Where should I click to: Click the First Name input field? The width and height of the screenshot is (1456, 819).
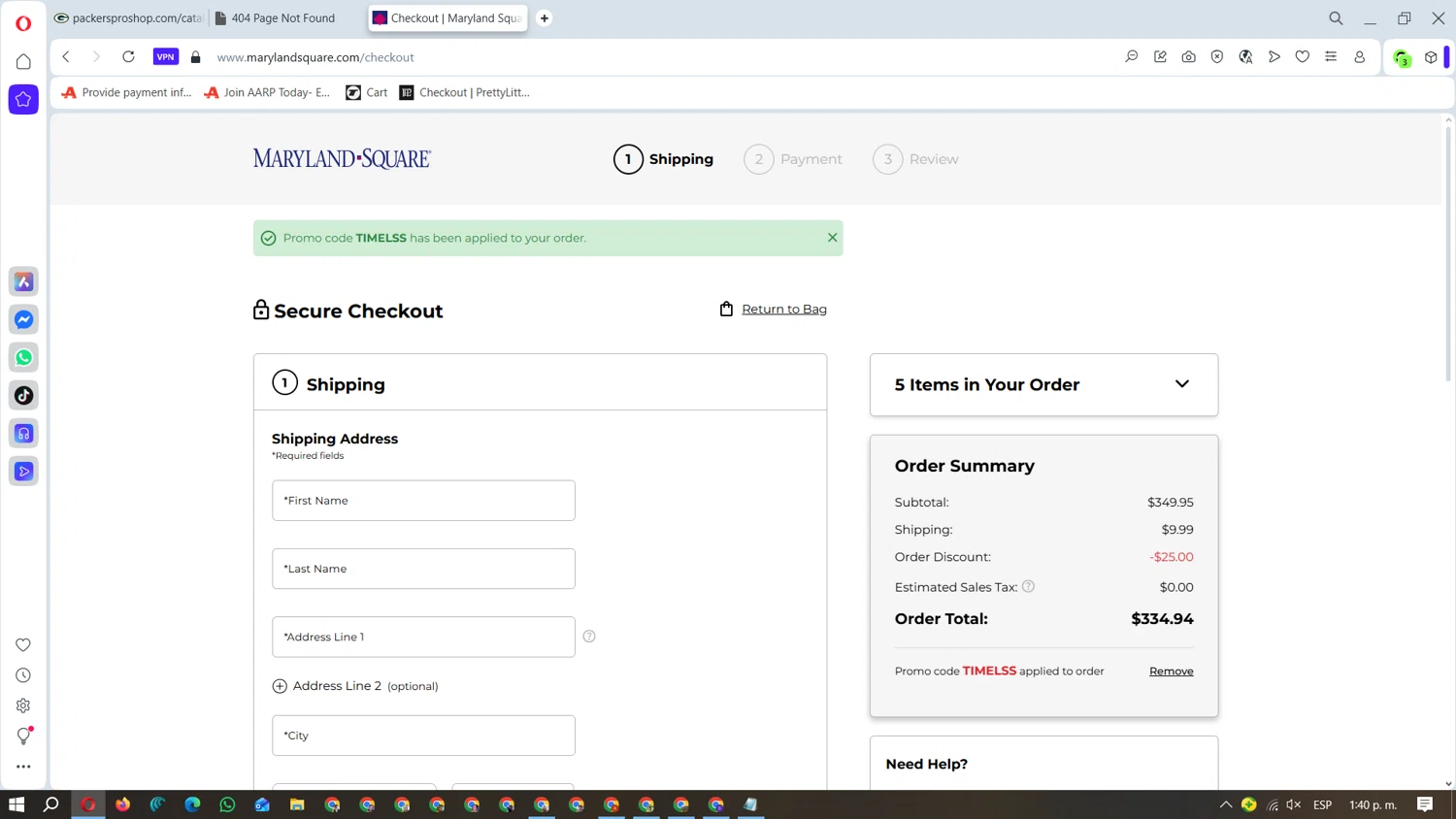click(423, 501)
